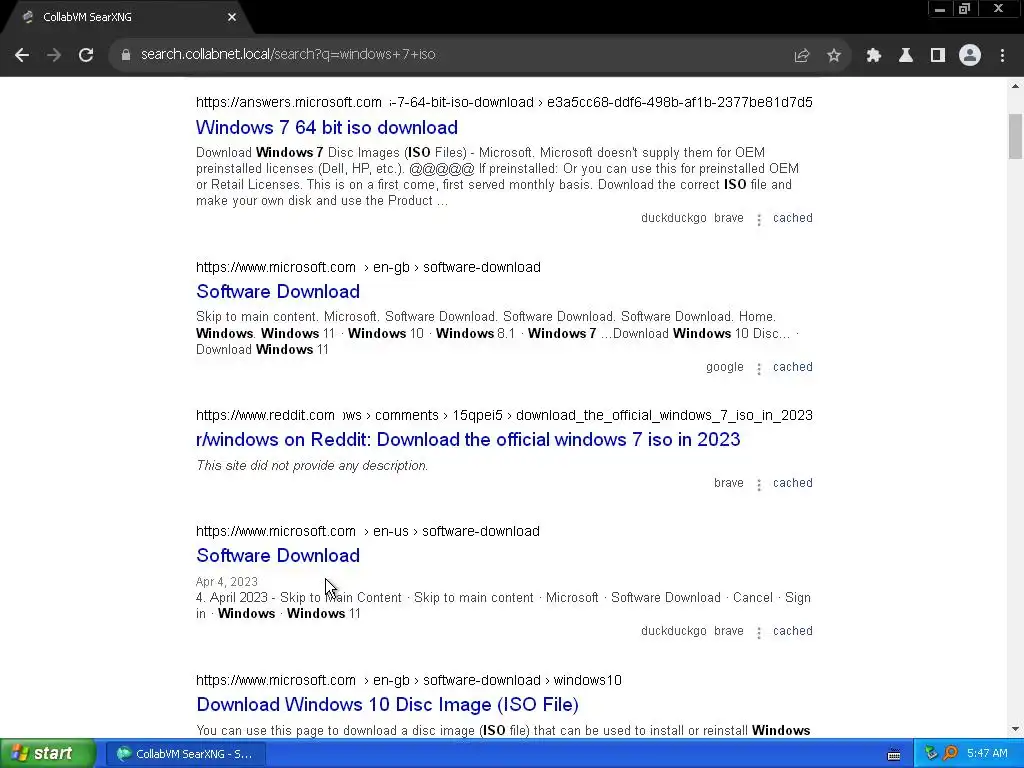Open the Windows Start menu

pyautogui.click(x=47, y=754)
